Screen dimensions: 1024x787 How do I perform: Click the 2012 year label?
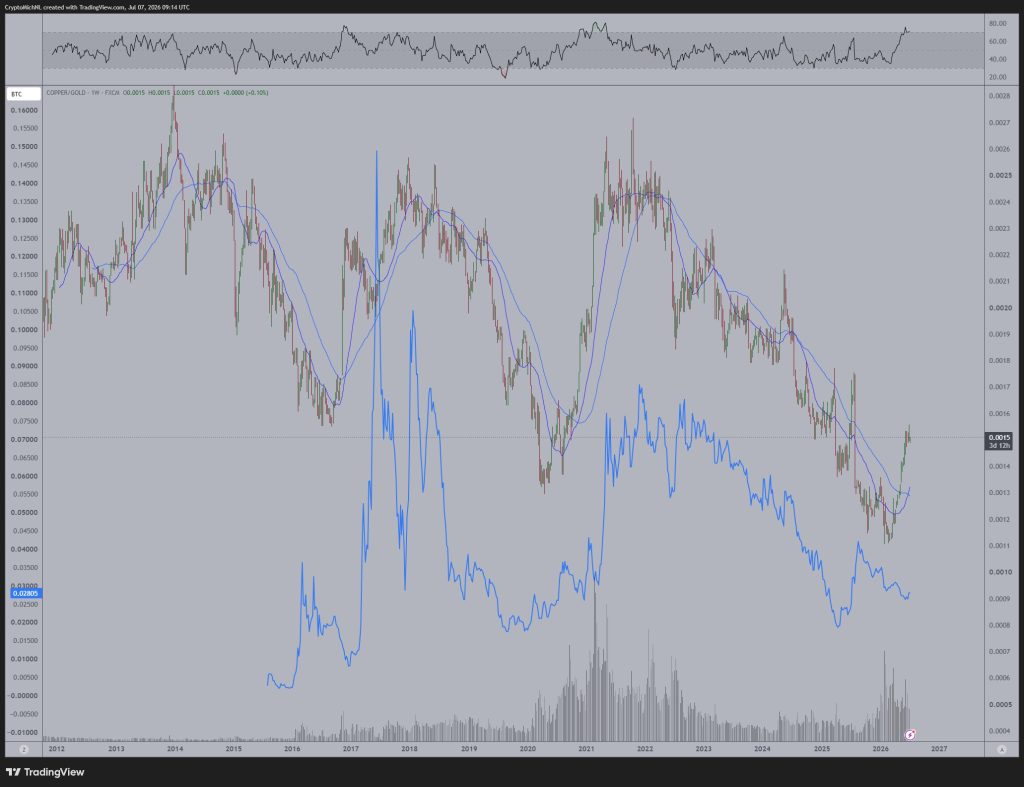pyautogui.click(x=57, y=749)
